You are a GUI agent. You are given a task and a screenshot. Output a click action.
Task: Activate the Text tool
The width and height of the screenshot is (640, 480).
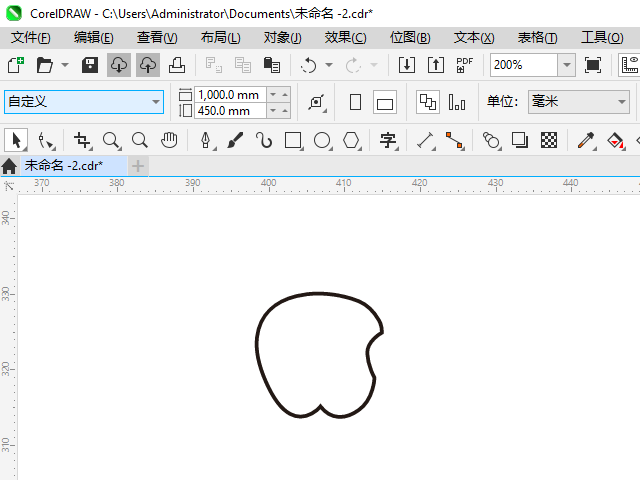[x=388, y=140]
